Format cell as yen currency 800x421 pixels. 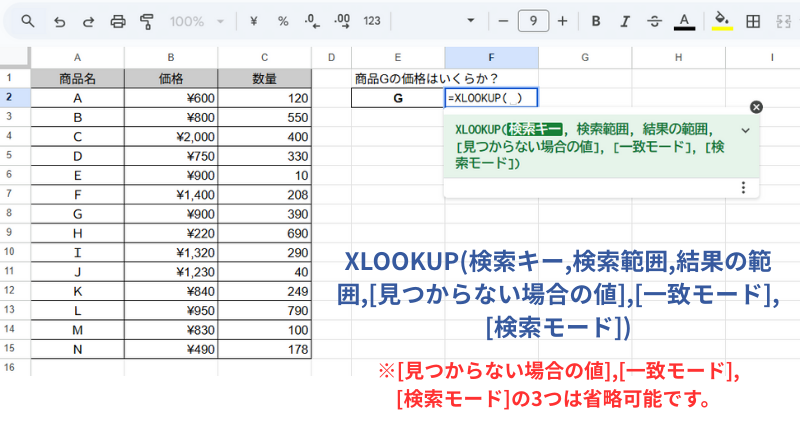coord(254,21)
